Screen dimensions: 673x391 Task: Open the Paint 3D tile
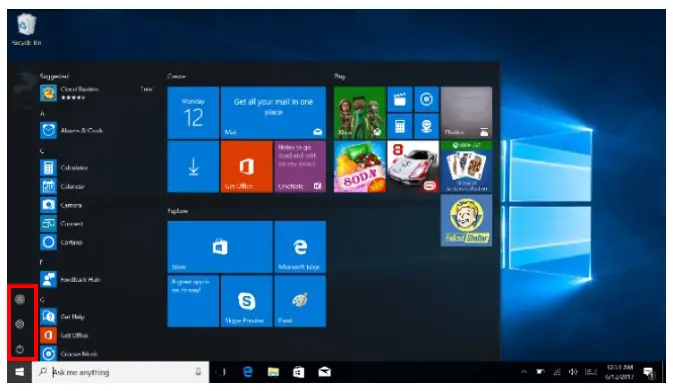[x=300, y=301]
